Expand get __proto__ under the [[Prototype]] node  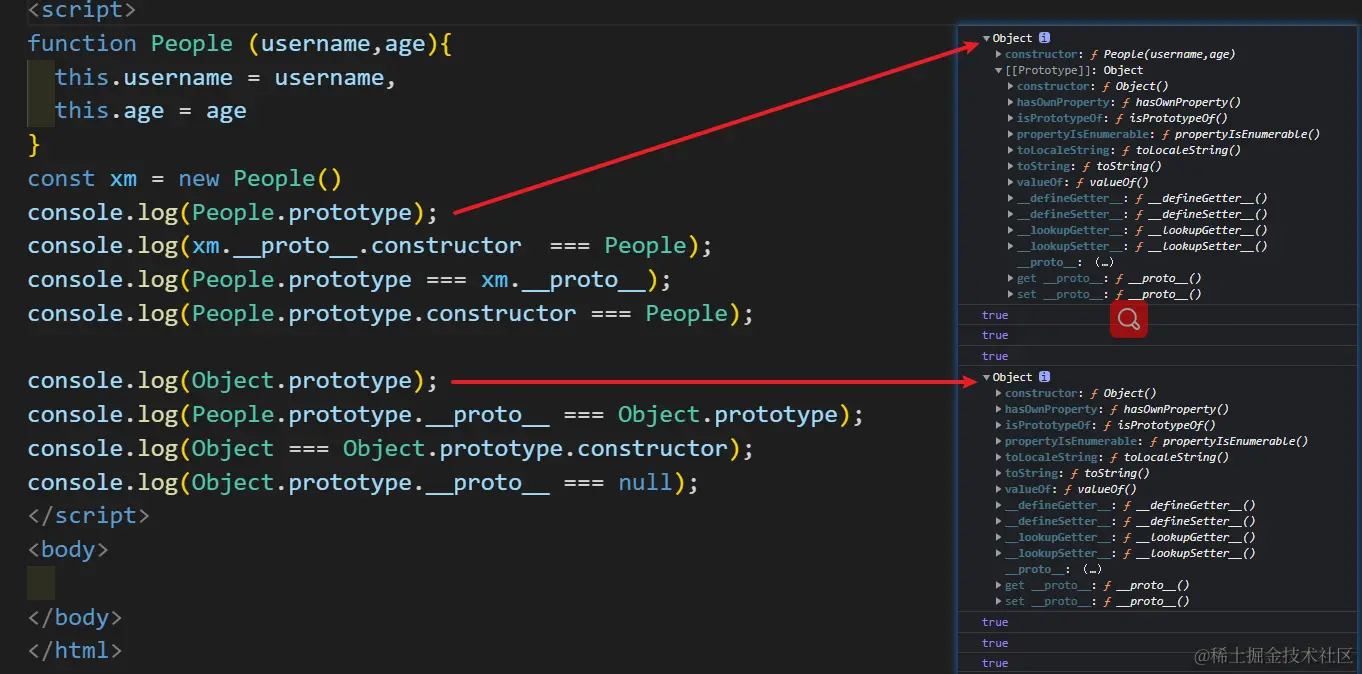tap(1011, 278)
